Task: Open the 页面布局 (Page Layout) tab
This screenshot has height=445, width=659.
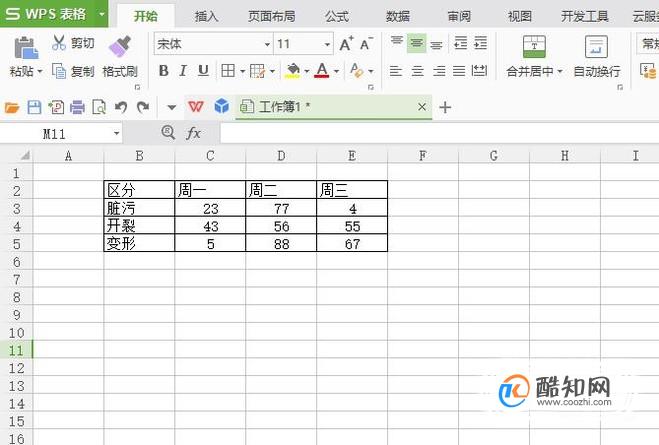Action: 272,16
